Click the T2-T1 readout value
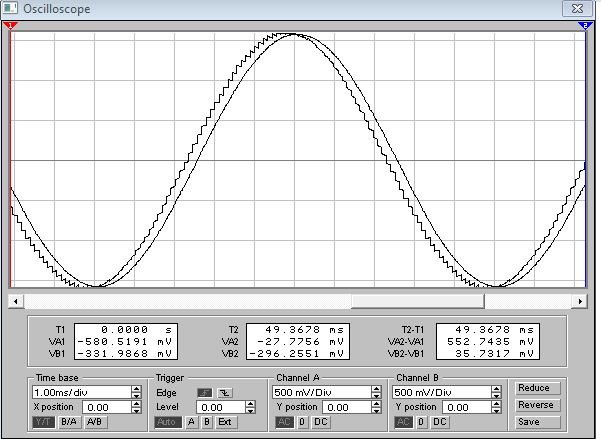601x439 pixels. click(x=495, y=330)
